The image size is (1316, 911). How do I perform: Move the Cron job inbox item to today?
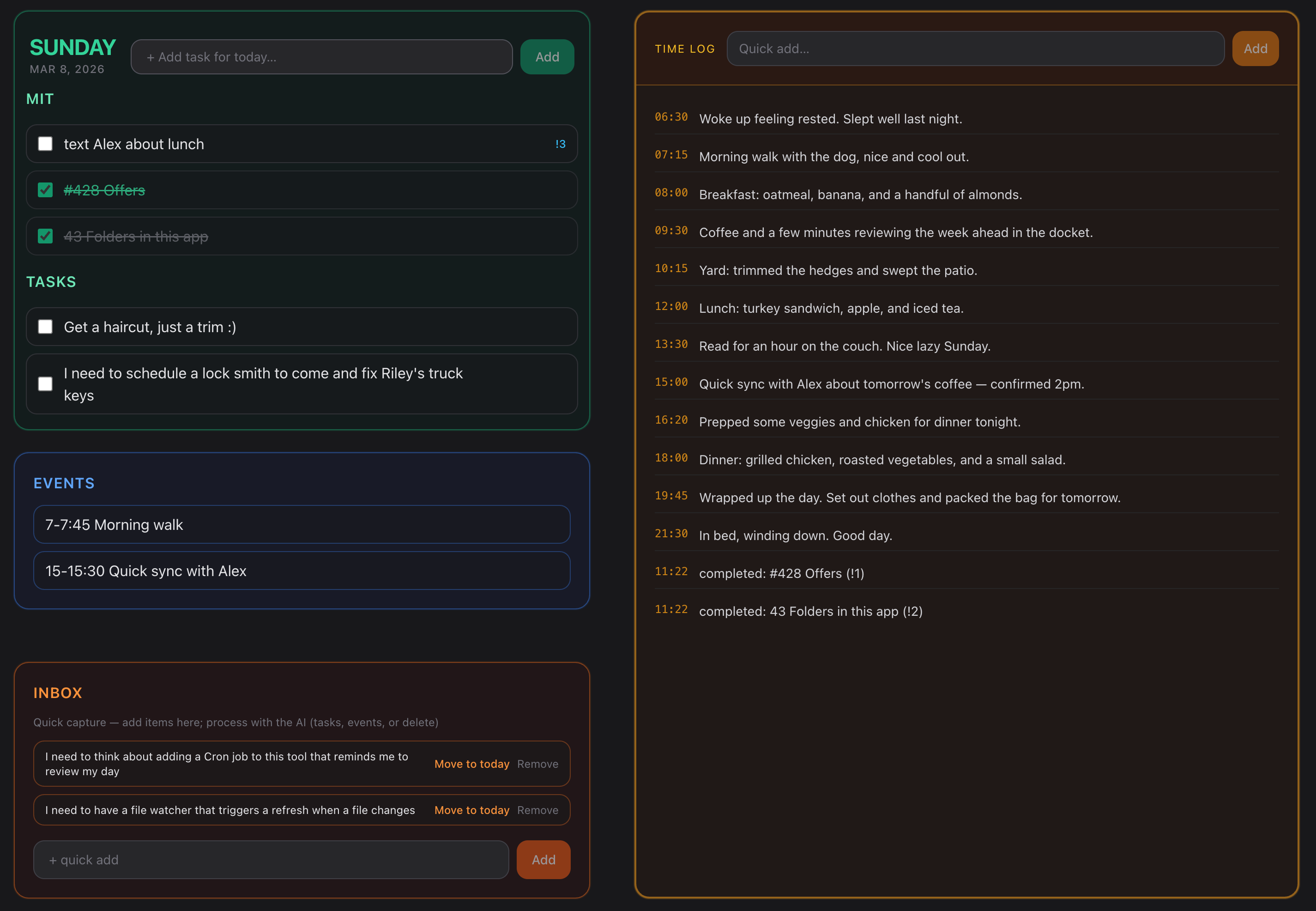click(x=472, y=763)
